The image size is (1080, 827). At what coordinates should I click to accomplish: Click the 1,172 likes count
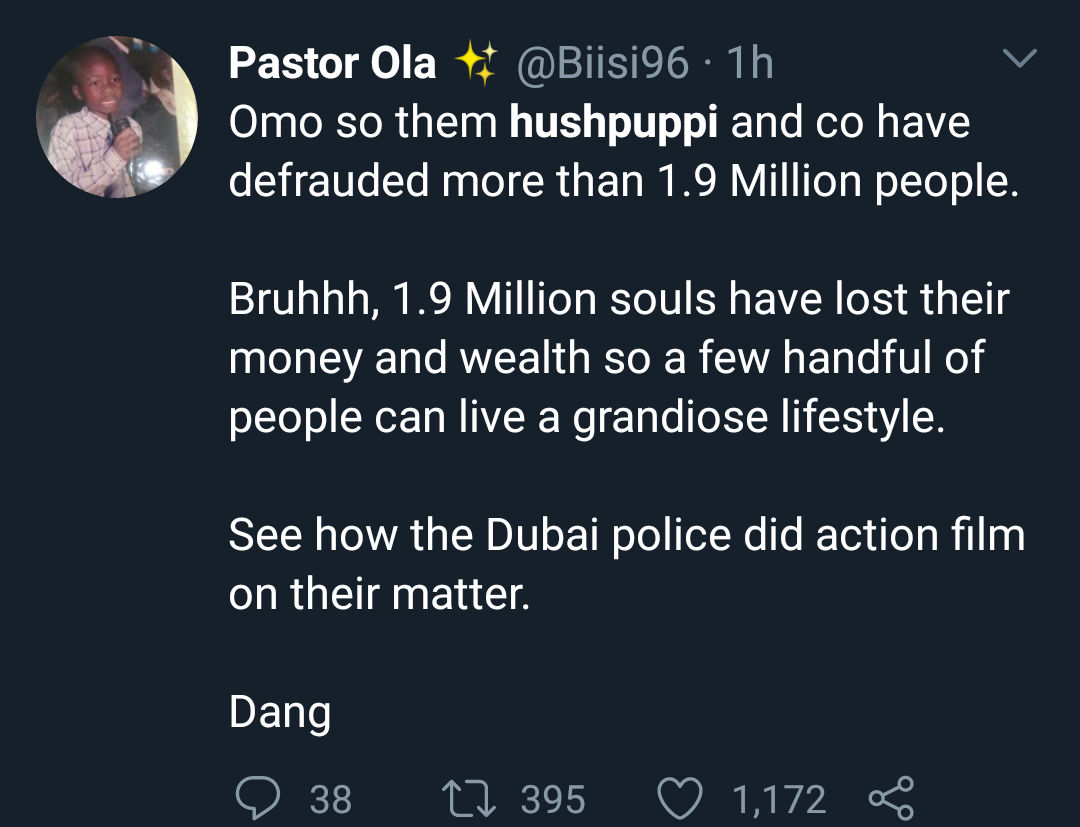[x=779, y=800]
